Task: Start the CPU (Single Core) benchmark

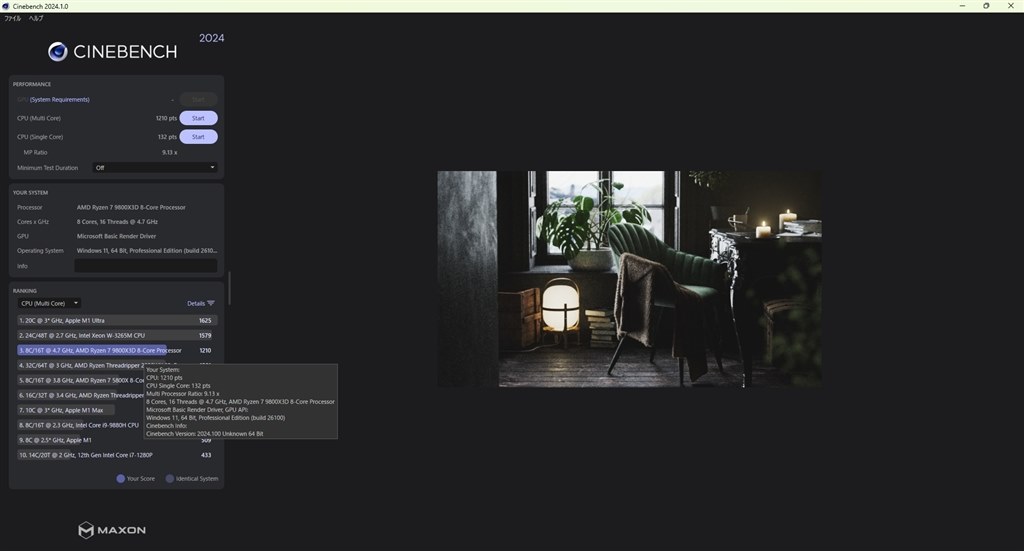Action: [198, 137]
